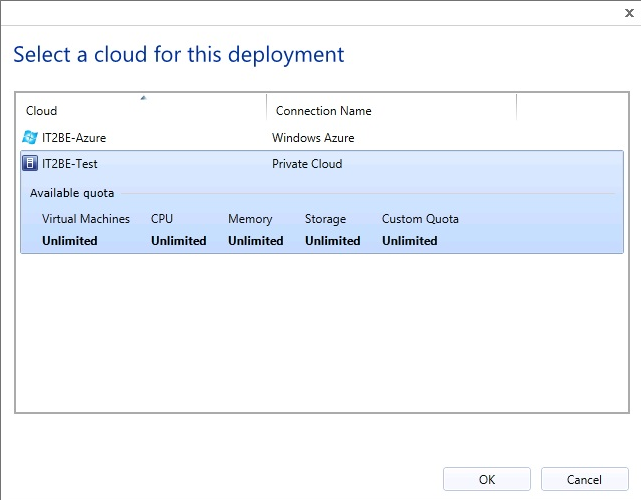This screenshot has height=500, width=641.
Task: Click the Memory quota label
Action: coord(250,219)
